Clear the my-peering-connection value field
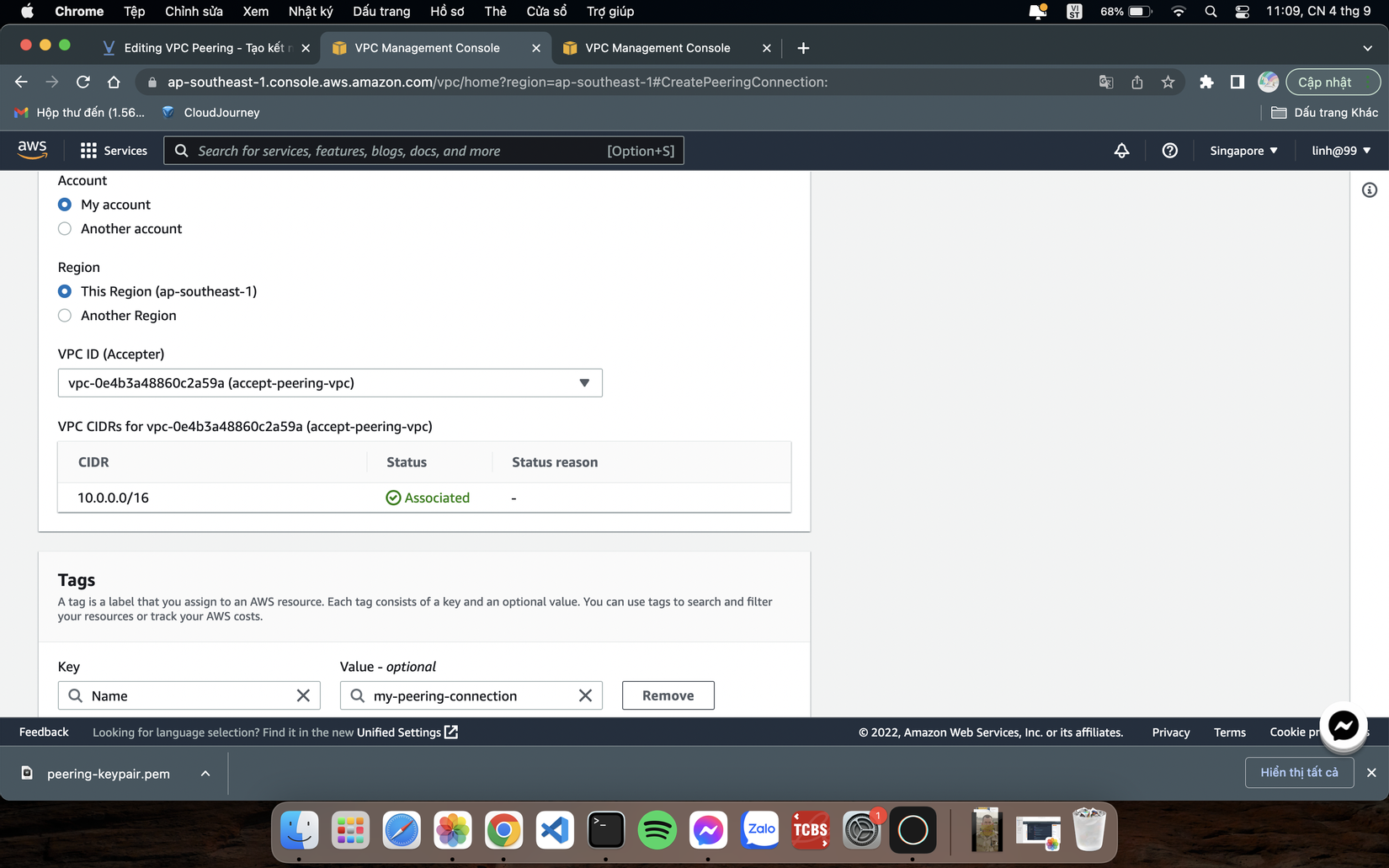This screenshot has width=1389, height=868. coord(585,695)
